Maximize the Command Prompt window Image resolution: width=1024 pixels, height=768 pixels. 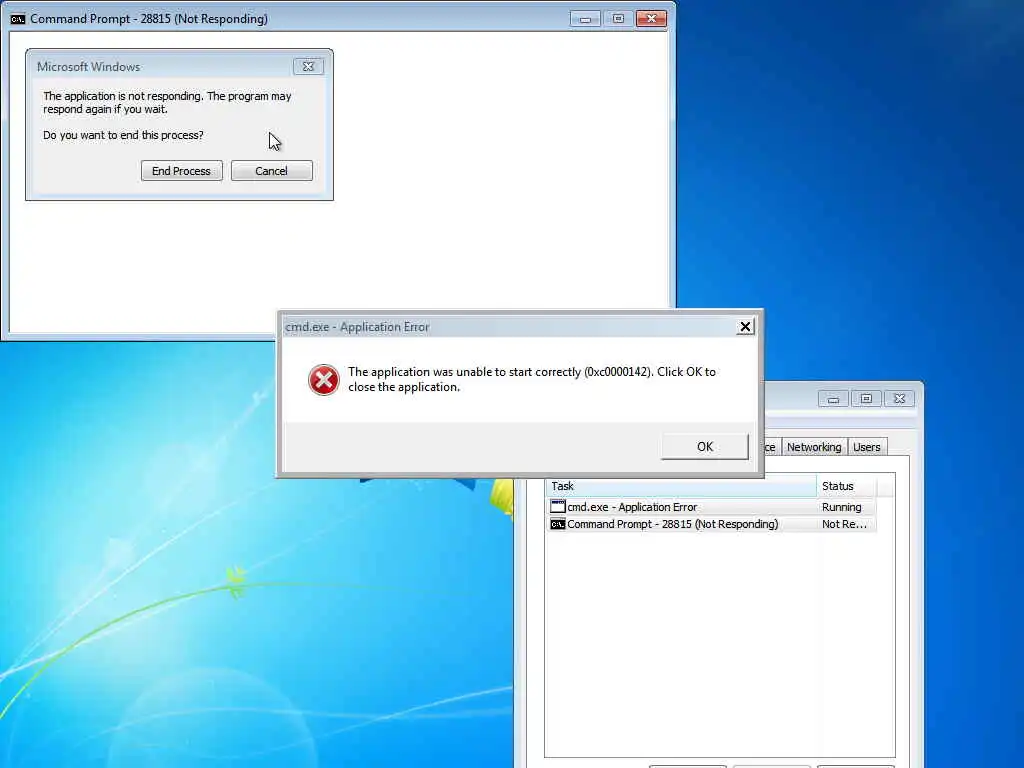618,19
